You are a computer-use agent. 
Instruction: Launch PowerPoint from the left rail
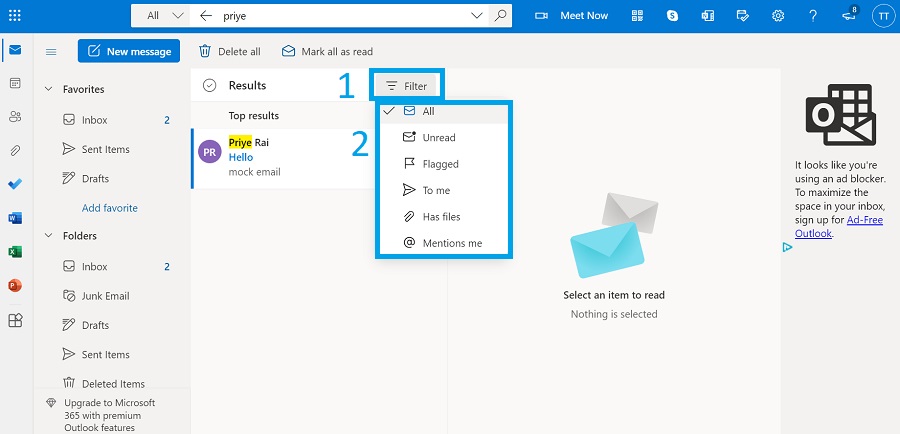pyautogui.click(x=15, y=285)
